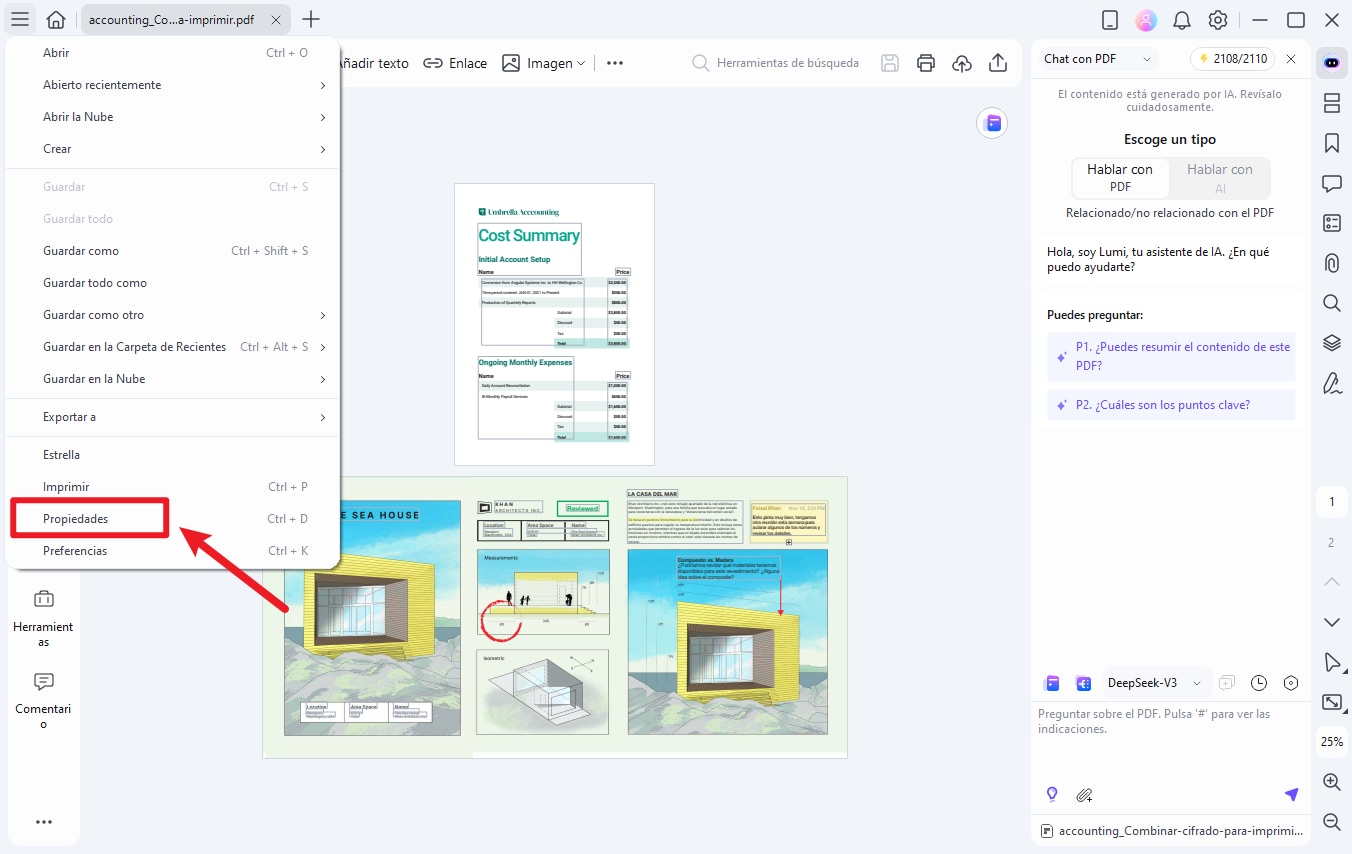Click suggested question P1 about summarizing PDF

click(x=1171, y=356)
